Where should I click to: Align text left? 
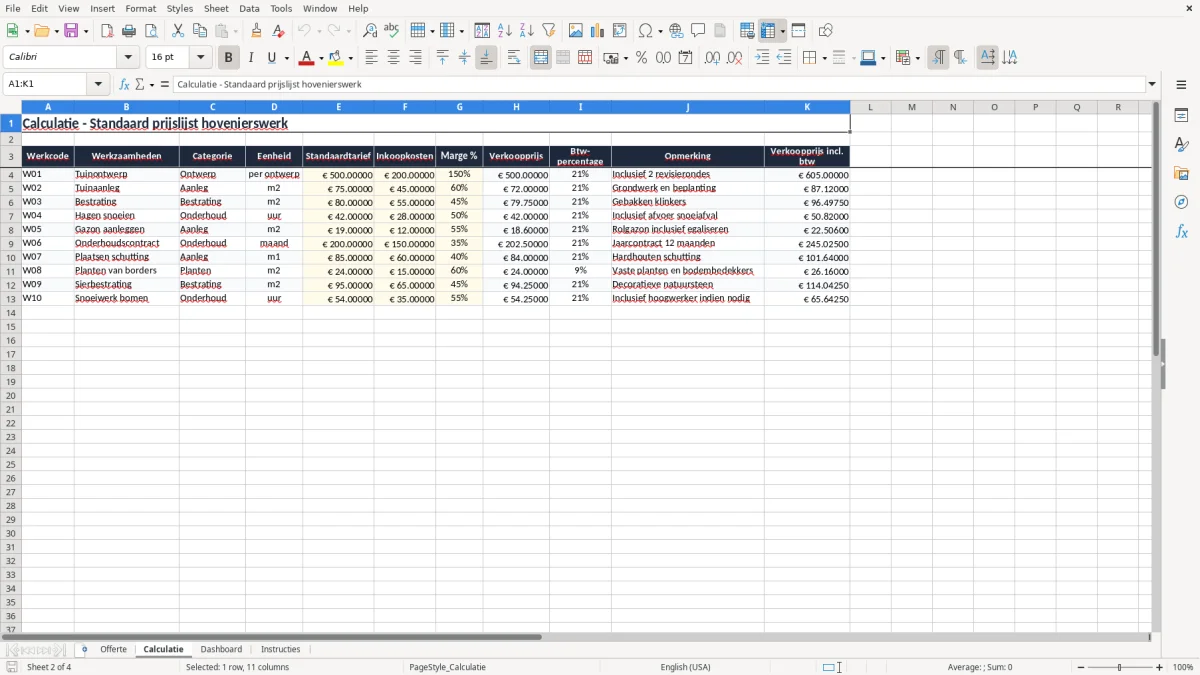[371, 58]
